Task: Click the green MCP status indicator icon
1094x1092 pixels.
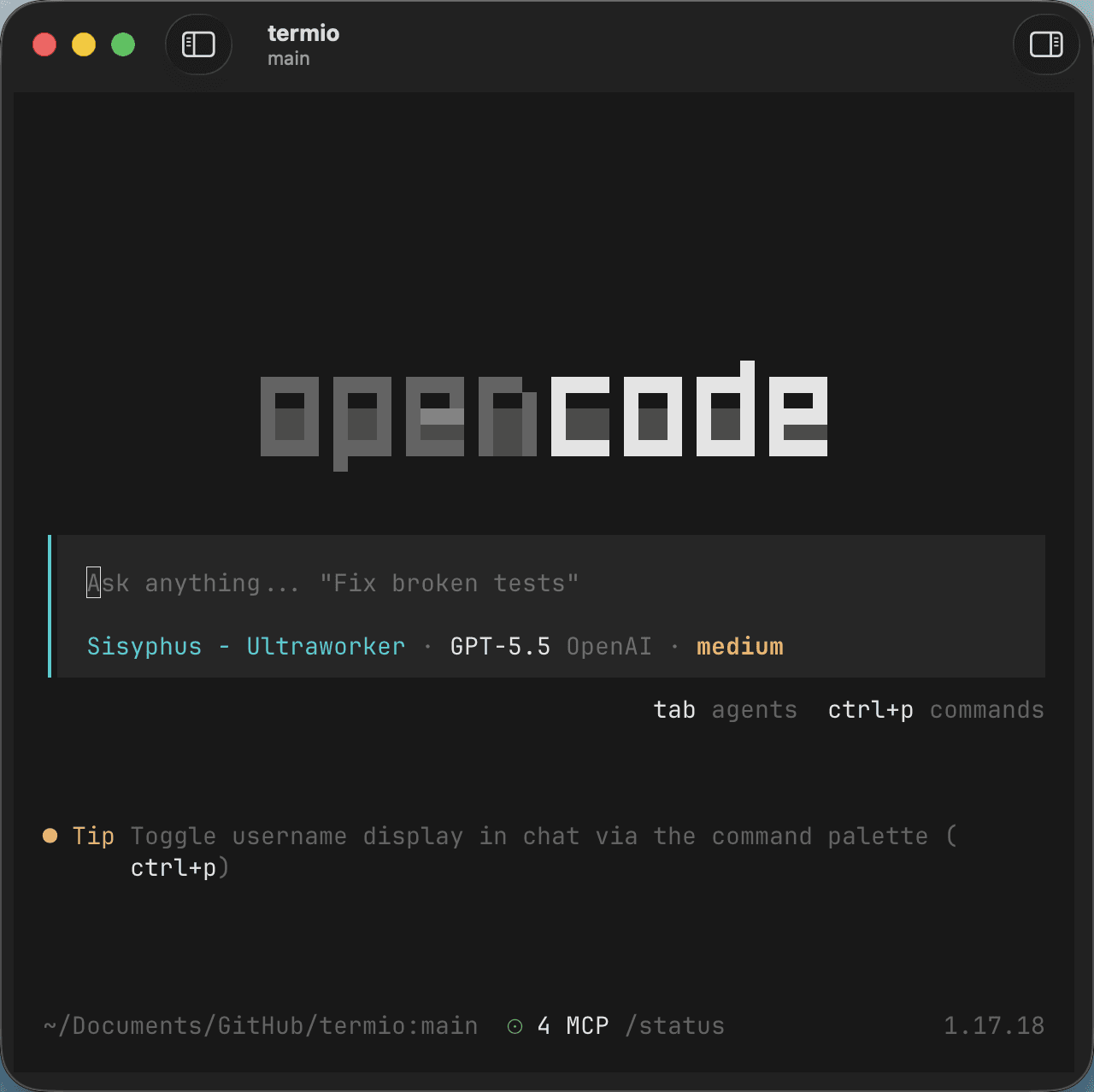Action: pos(515,1026)
